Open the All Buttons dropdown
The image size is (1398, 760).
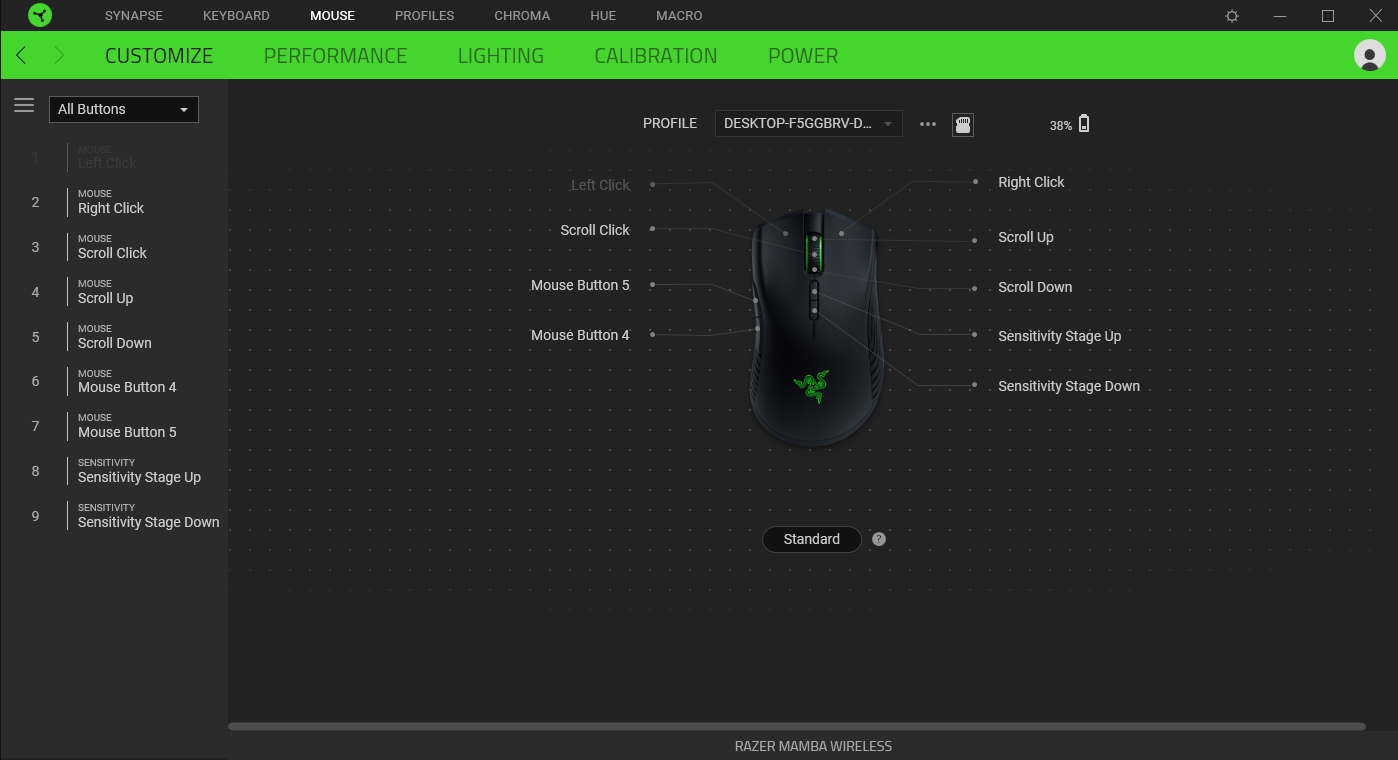(x=124, y=109)
